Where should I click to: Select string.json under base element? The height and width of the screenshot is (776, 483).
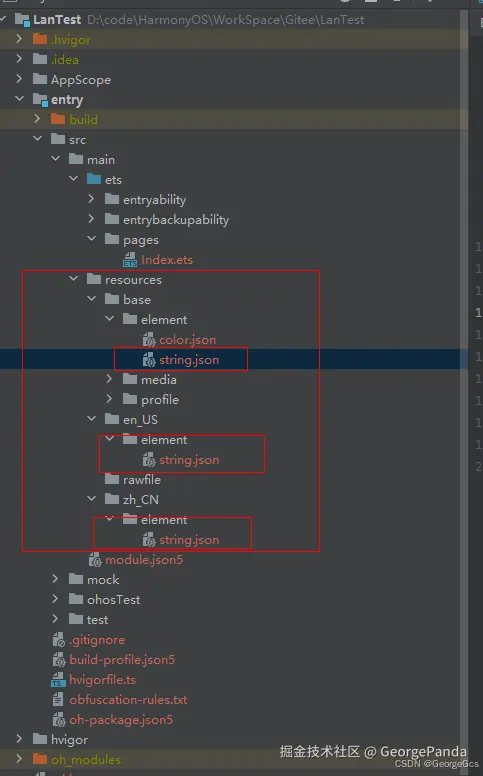(x=189, y=359)
